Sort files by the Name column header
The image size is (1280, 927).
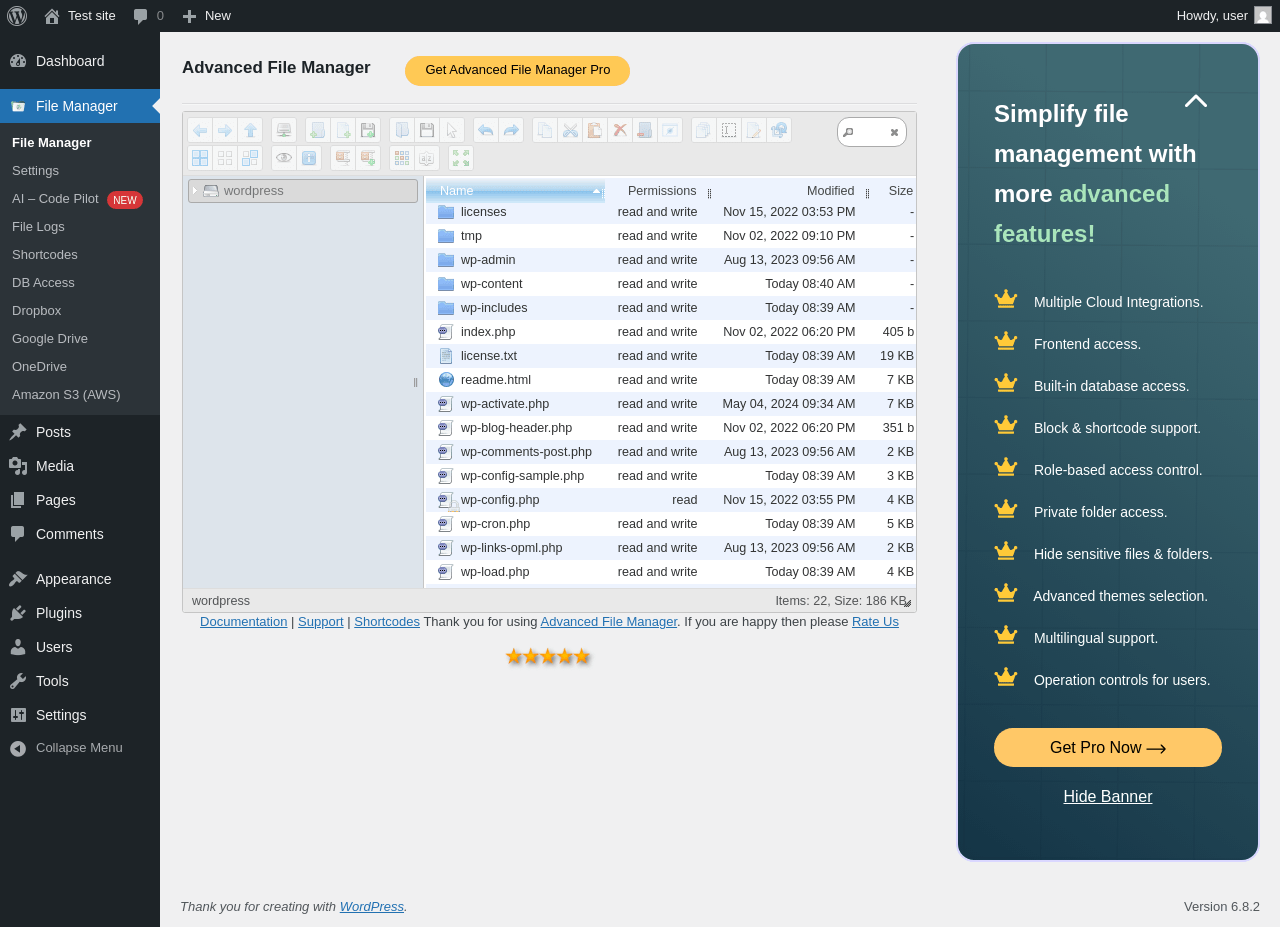(515, 191)
